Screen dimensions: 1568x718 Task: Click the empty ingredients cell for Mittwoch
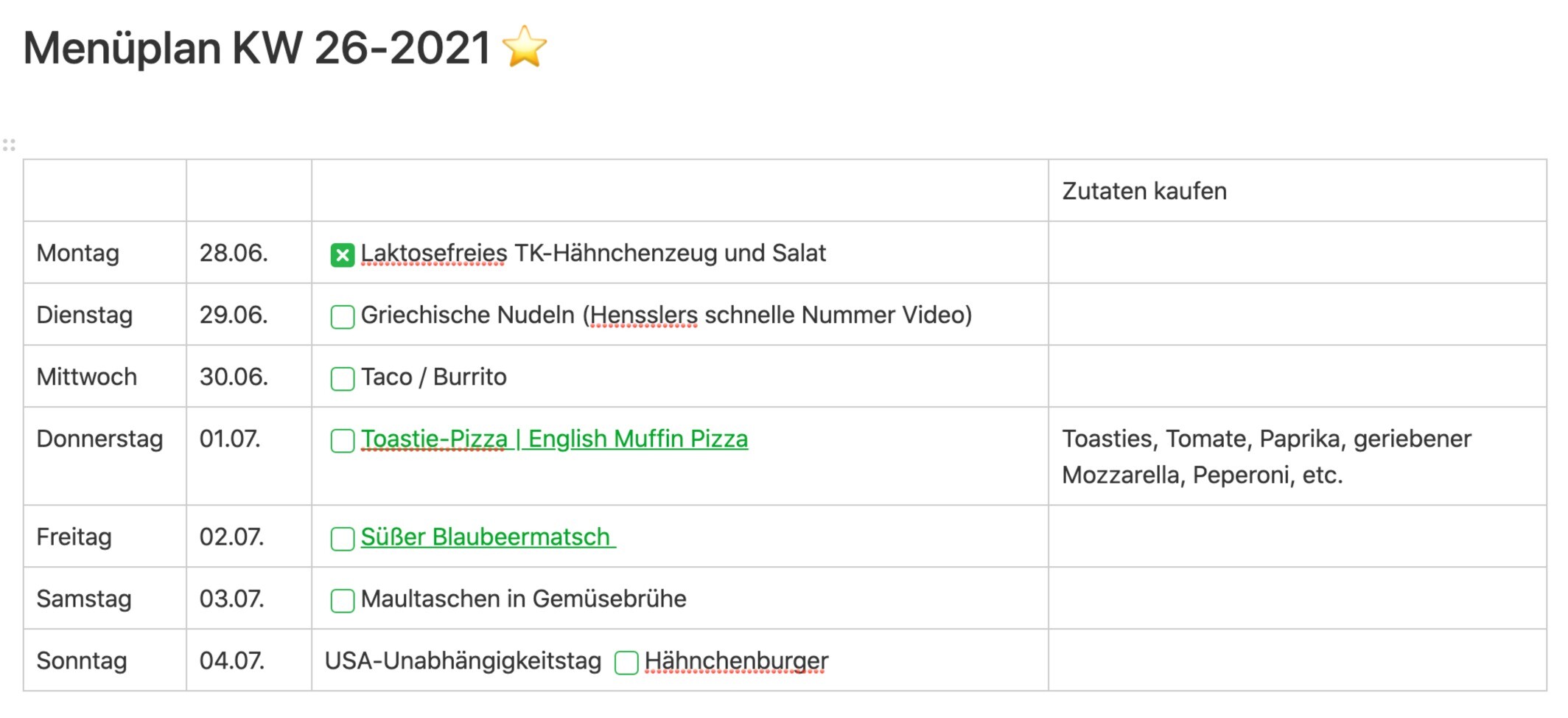1296,377
